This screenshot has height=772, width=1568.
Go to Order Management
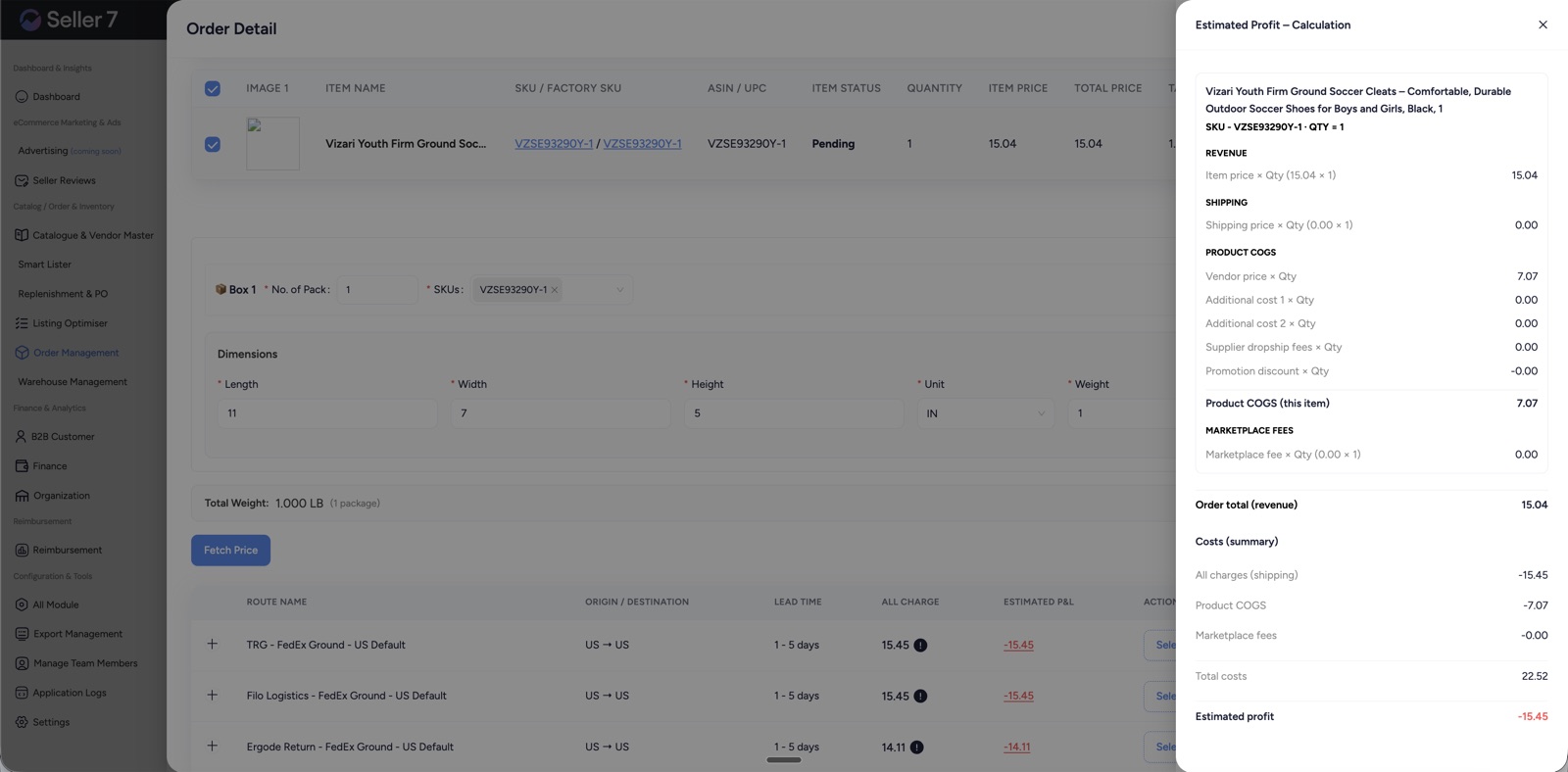75,353
